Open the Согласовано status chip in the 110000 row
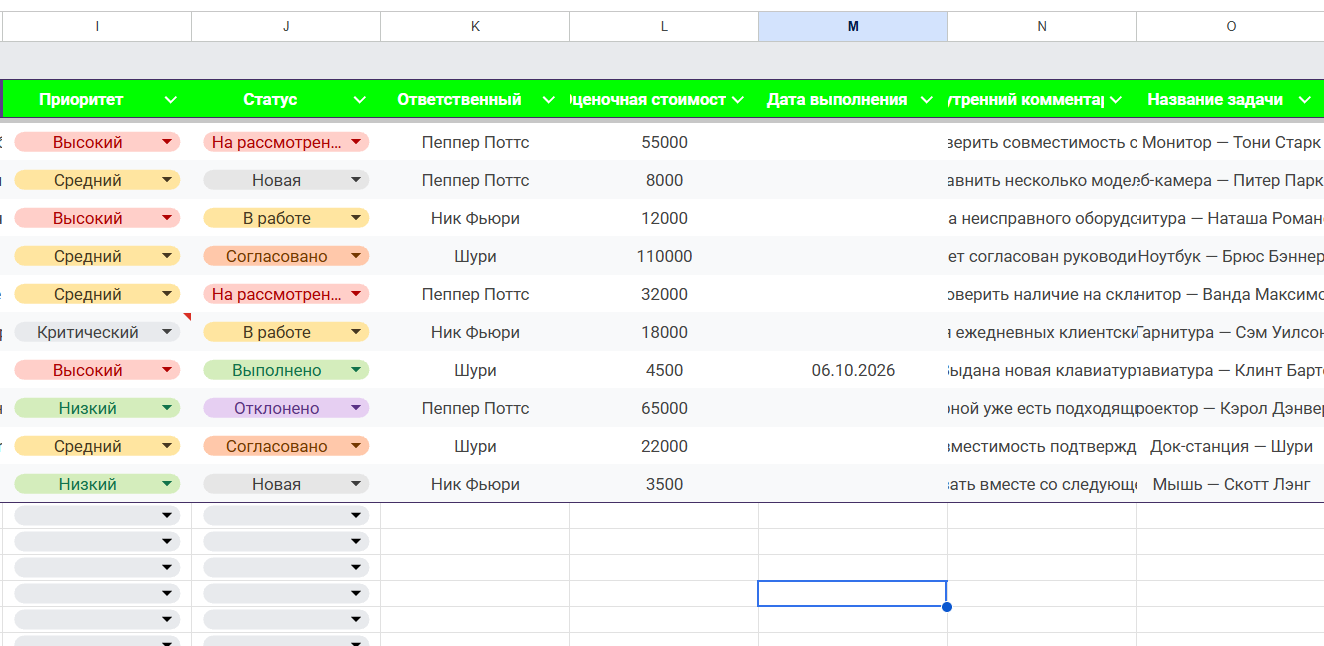The height and width of the screenshot is (646, 1324). pyautogui.click(x=286, y=257)
